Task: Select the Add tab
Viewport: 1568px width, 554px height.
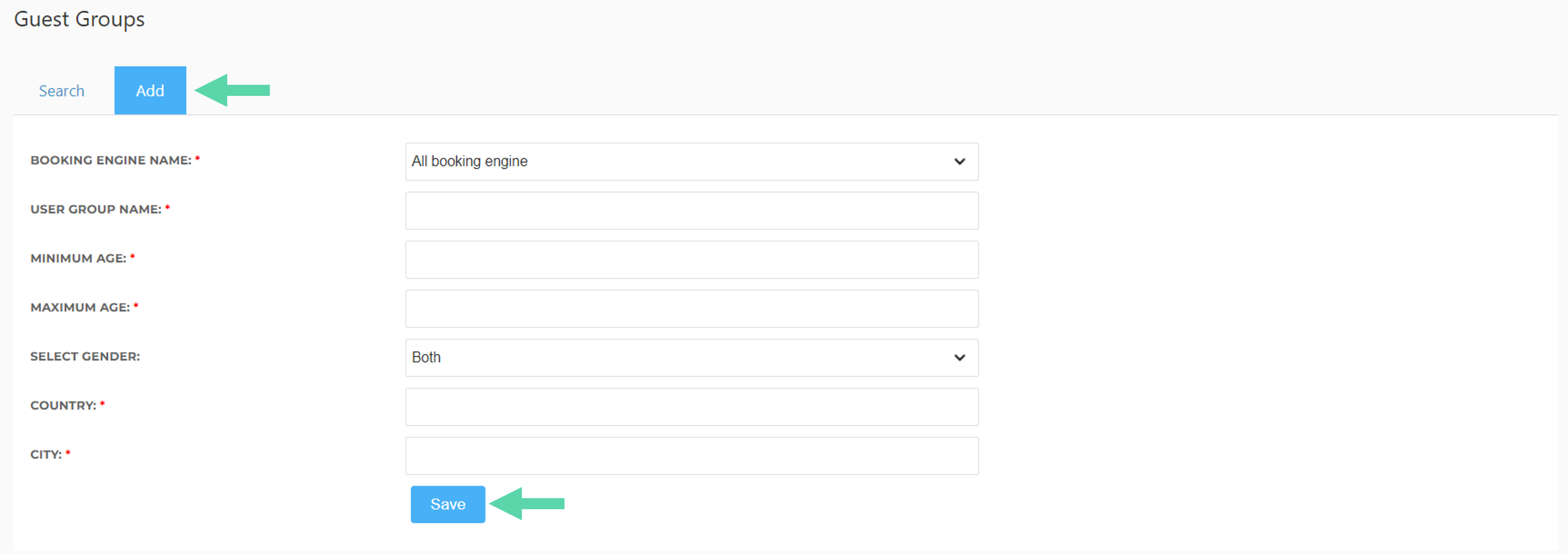Action: click(x=150, y=91)
